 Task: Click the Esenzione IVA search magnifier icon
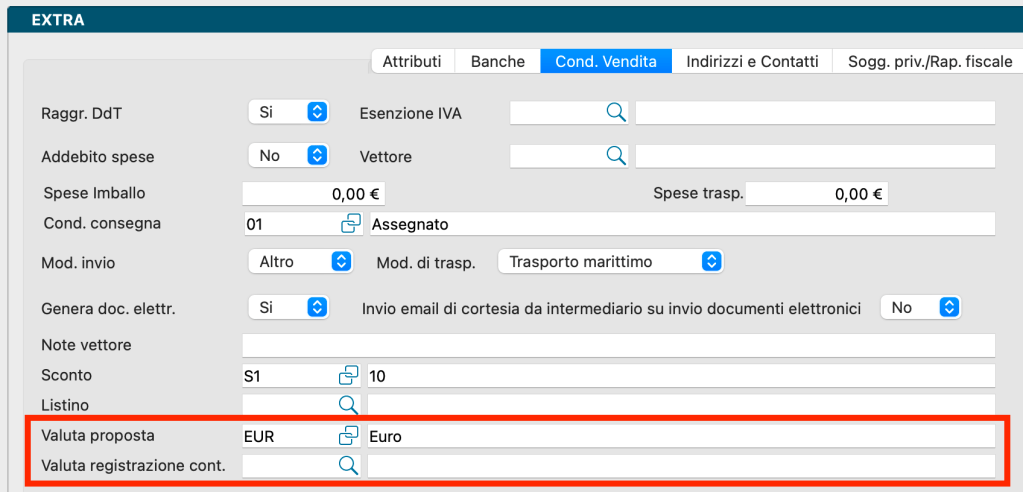pyautogui.click(x=616, y=113)
